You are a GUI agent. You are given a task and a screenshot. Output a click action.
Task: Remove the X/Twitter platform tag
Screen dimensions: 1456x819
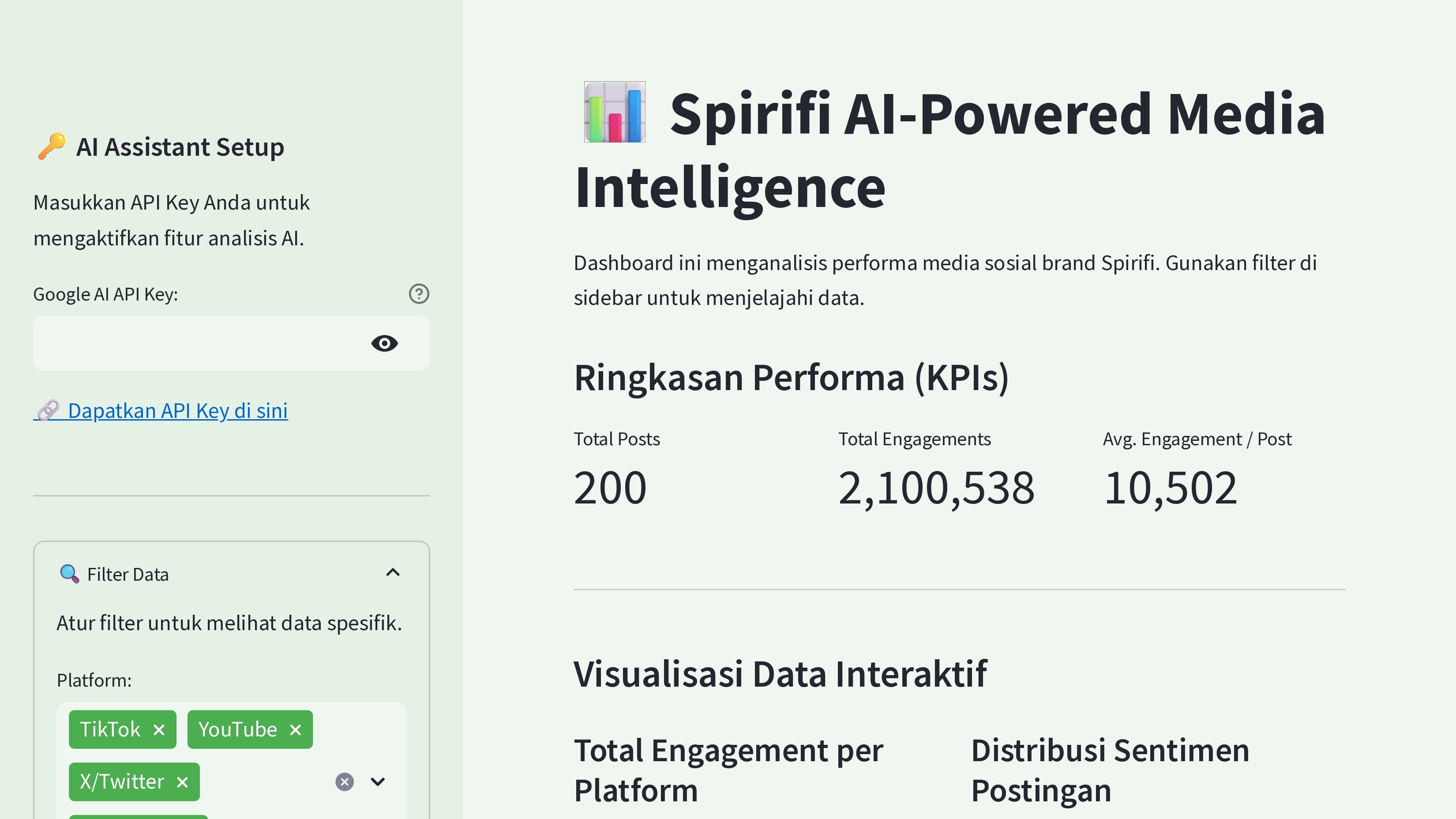(x=182, y=781)
